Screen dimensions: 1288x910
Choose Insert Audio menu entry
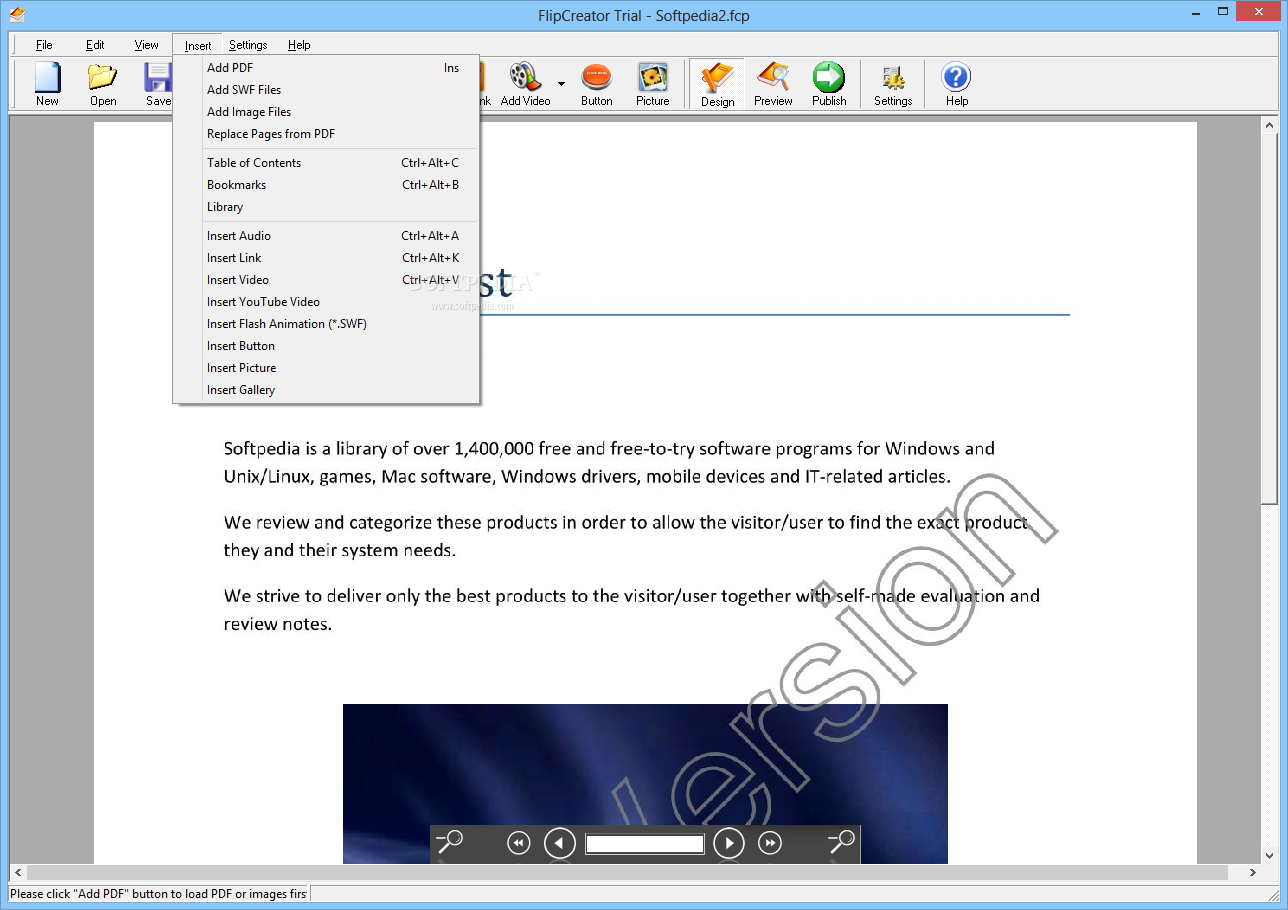(326, 236)
